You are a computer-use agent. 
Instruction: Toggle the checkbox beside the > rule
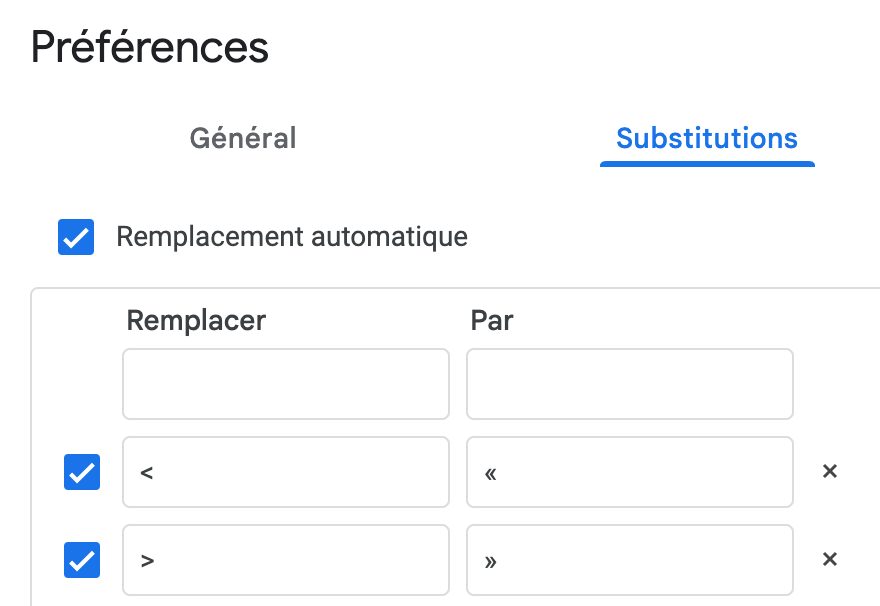[82, 560]
